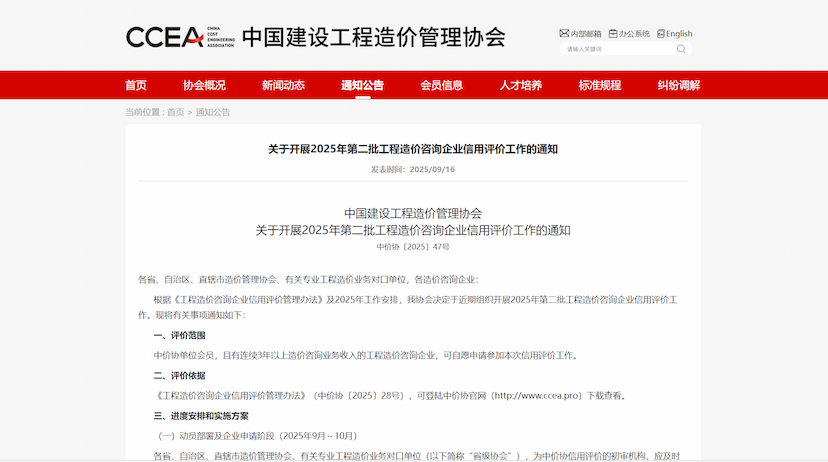The height and width of the screenshot is (462, 828).
Task: Open the 人才培养 menu item
Action: click(521, 85)
